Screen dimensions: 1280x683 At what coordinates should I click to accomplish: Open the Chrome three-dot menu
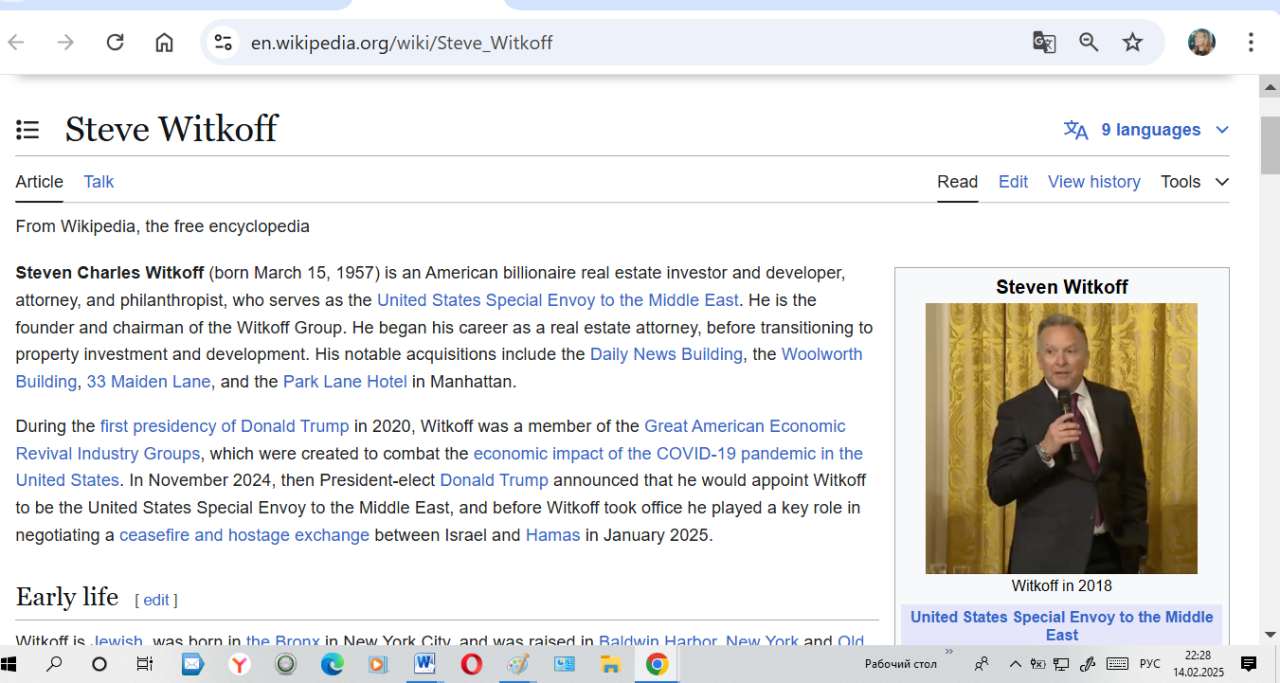1250,42
